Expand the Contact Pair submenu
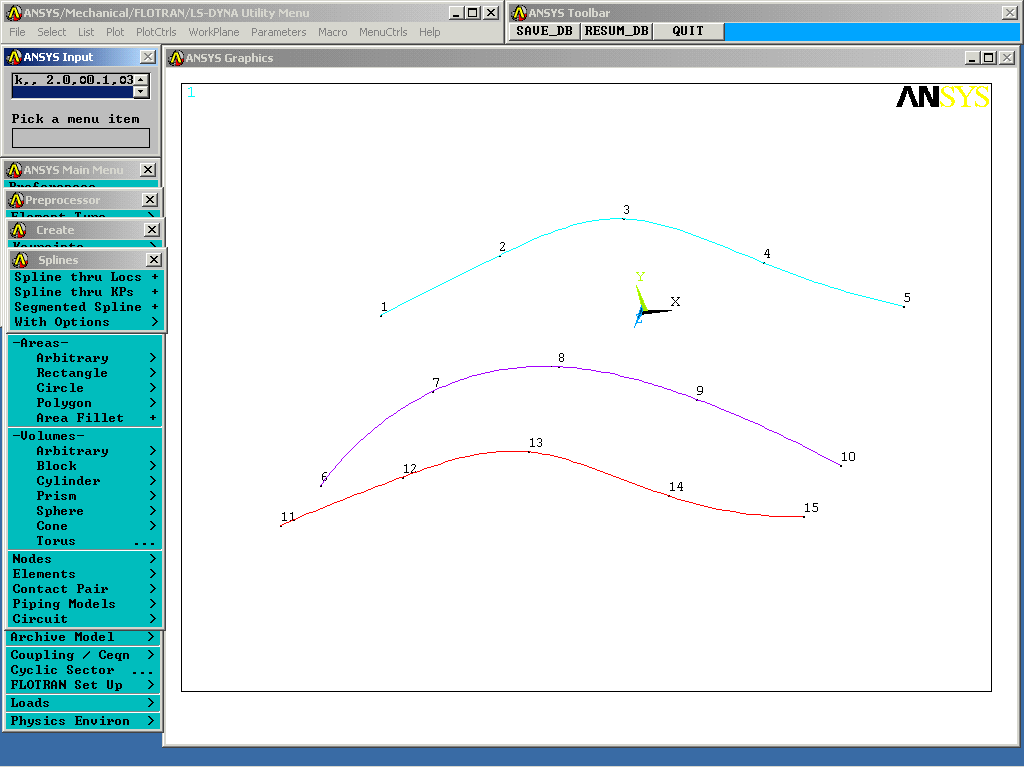Image resolution: width=1024 pixels, height=768 pixels. (85, 589)
